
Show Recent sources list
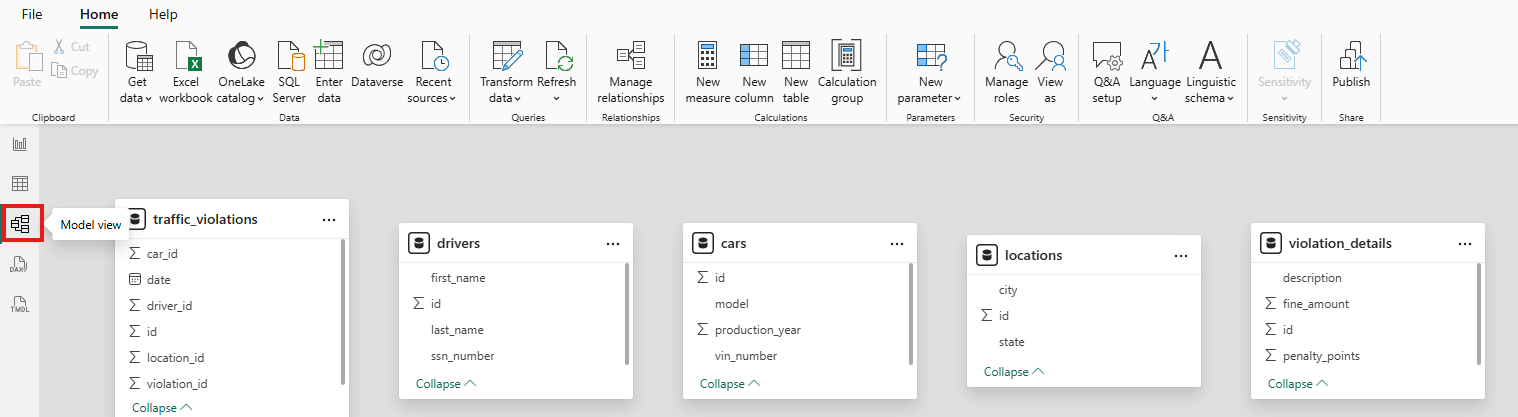(432, 73)
